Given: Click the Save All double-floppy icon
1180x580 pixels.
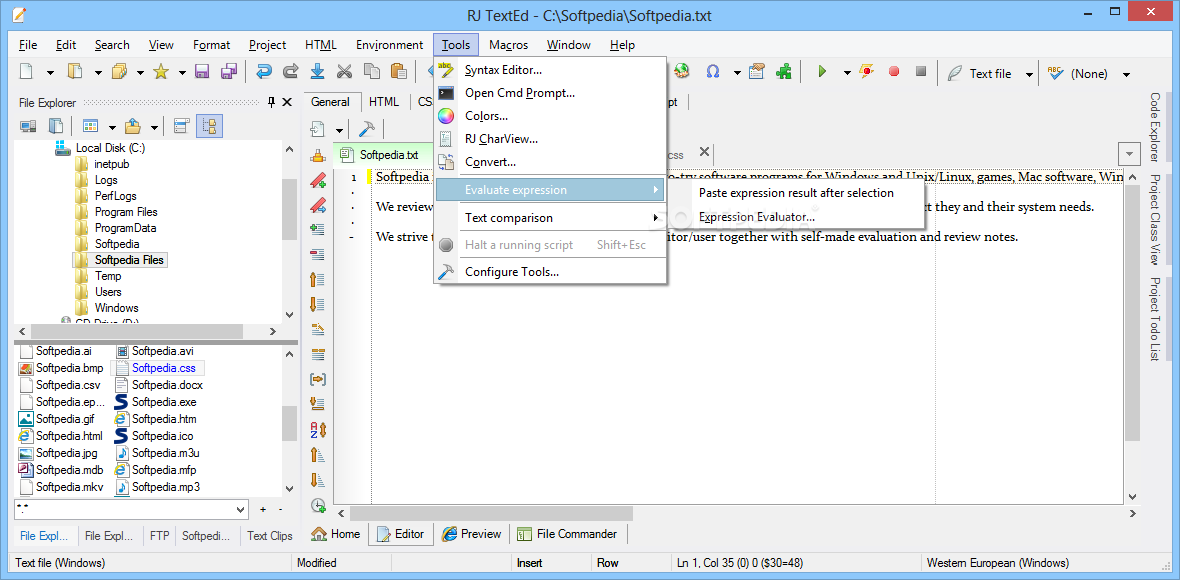Looking at the screenshot, I should (x=229, y=72).
